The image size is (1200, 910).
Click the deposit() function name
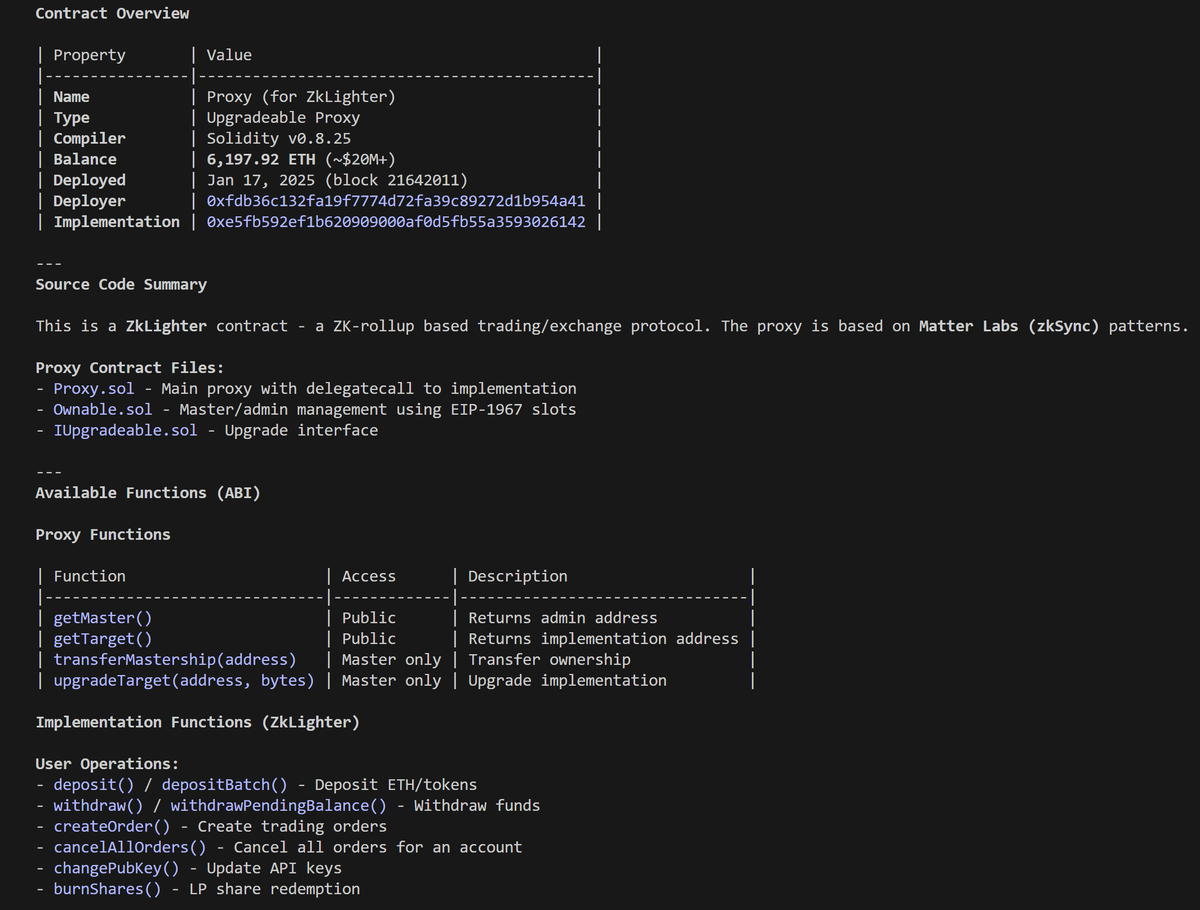pyautogui.click(x=94, y=785)
